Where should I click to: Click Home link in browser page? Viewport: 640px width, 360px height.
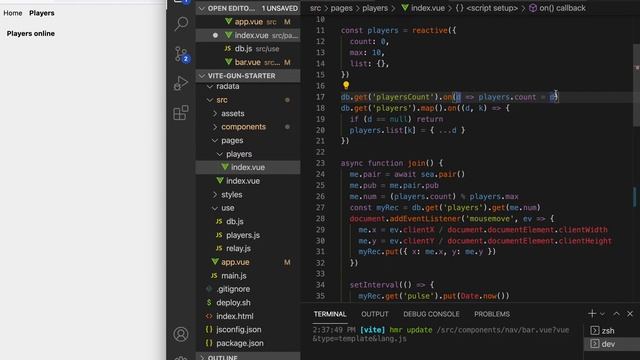click(13, 13)
